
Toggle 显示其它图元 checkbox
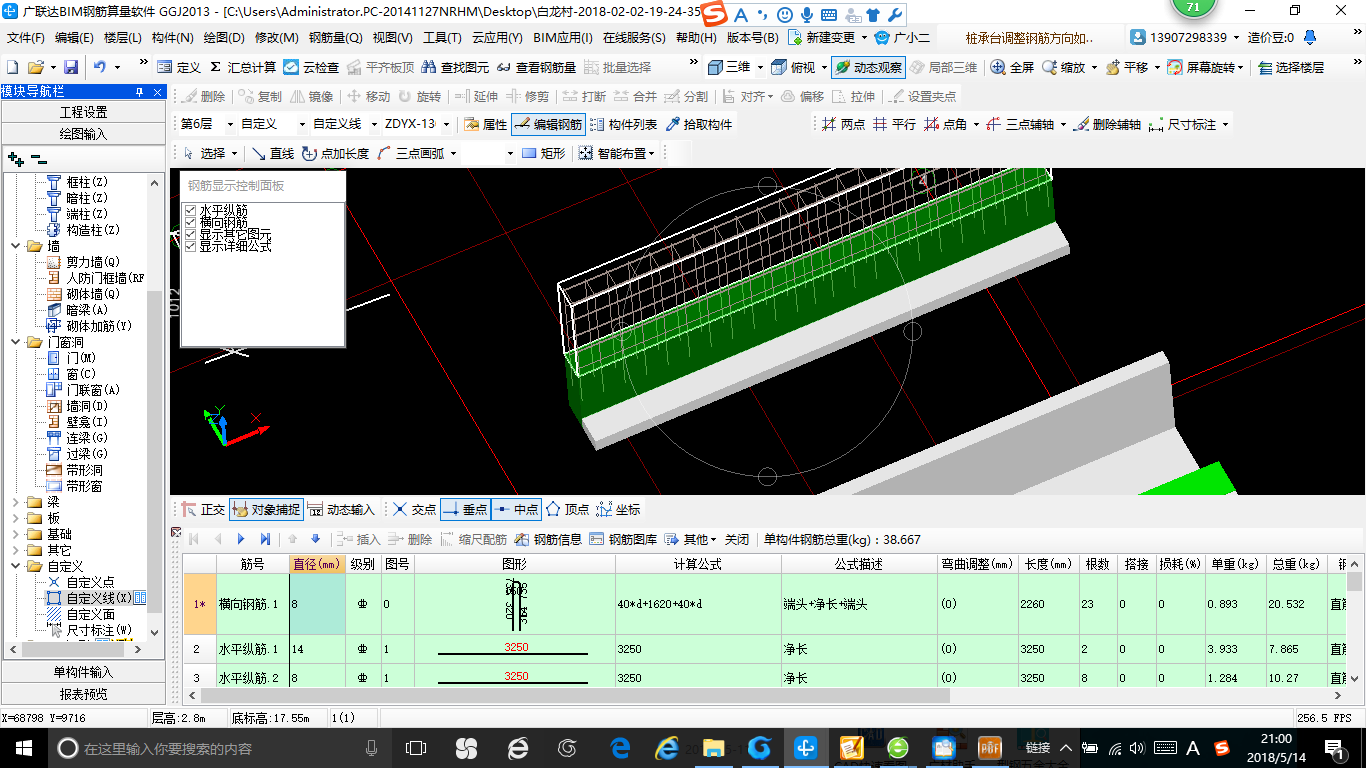(x=191, y=234)
